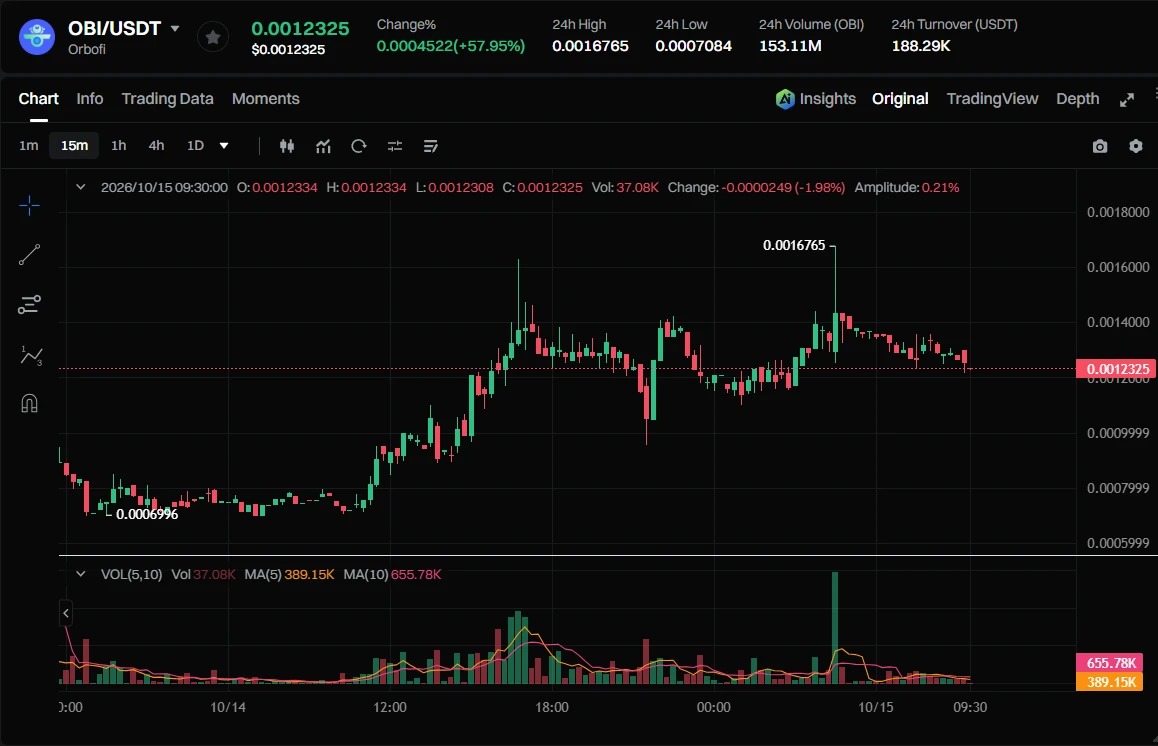Open the OBI/USDT pair selector dropdown
Image resolution: width=1158 pixels, height=746 pixels.
(175, 29)
